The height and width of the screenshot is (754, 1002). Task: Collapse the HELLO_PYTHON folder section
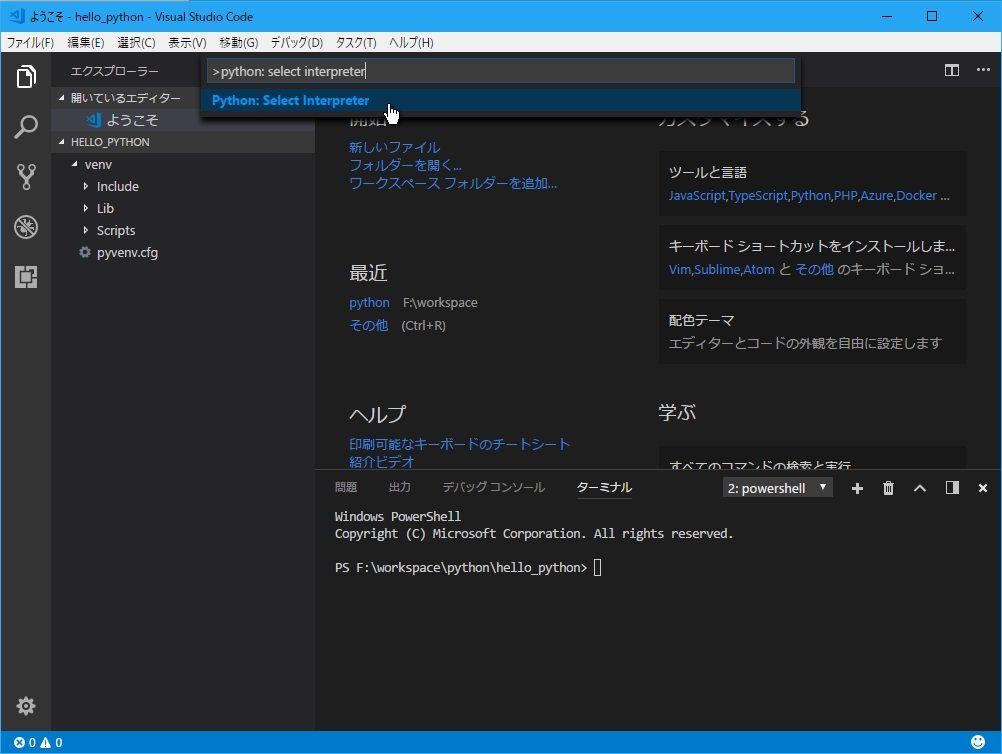point(183,142)
